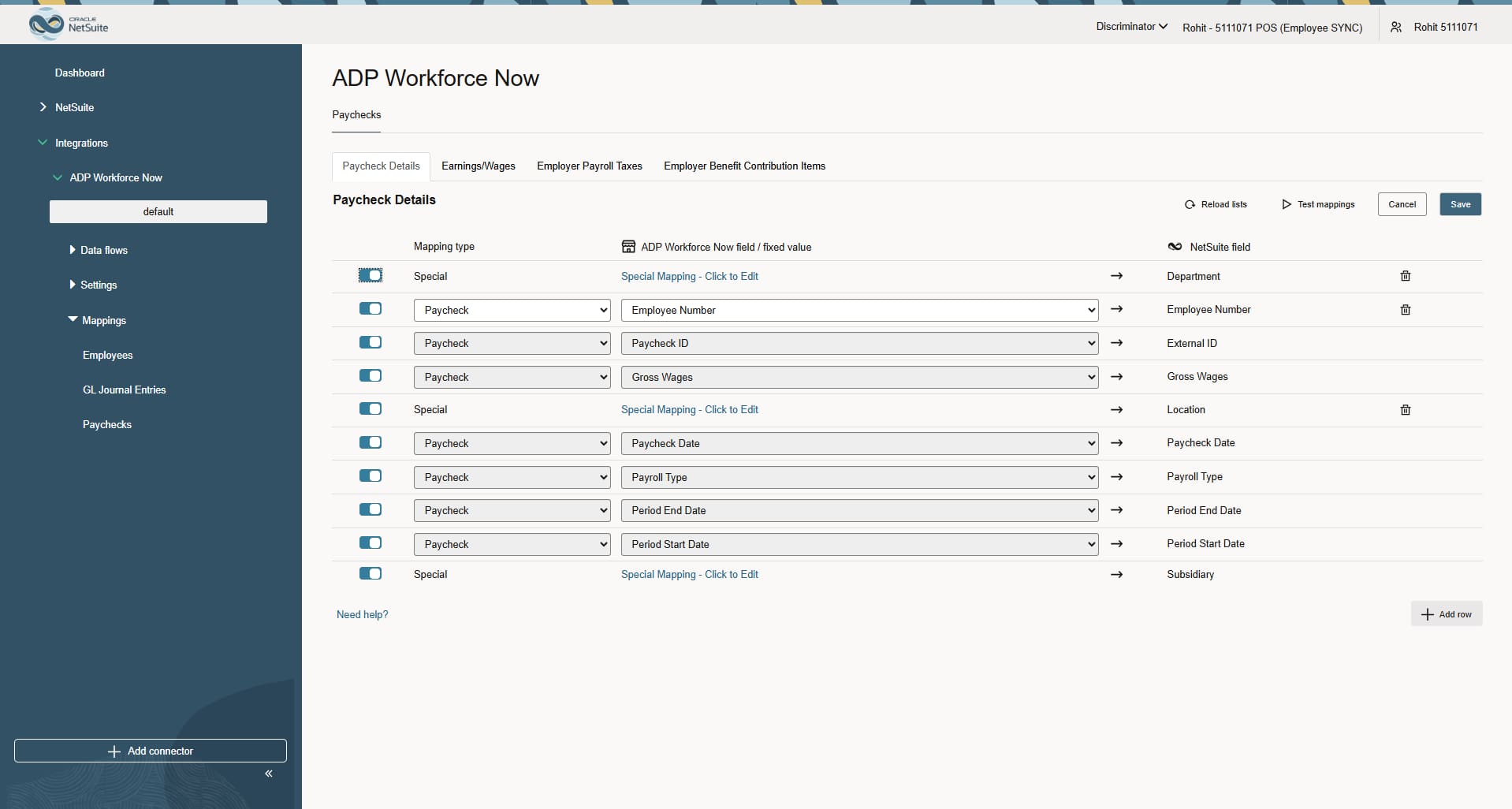This screenshot has width=1512, height=809.
Task: Edit the Subsidiary special mapping link
Action: [x=690, y=575]
